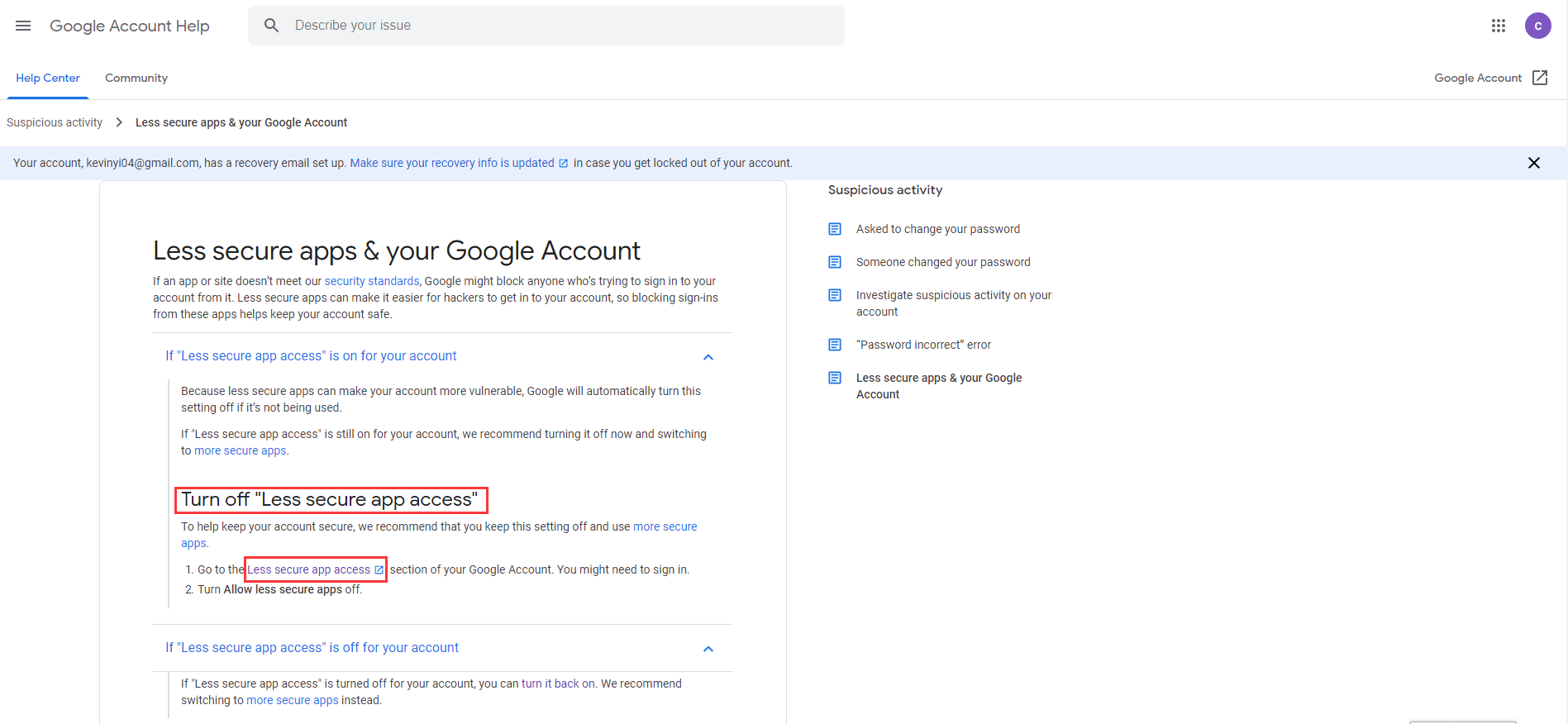Click the Allow less secure apps bold text
Viewport: 1568px width, 724px height.
[283, 589]
